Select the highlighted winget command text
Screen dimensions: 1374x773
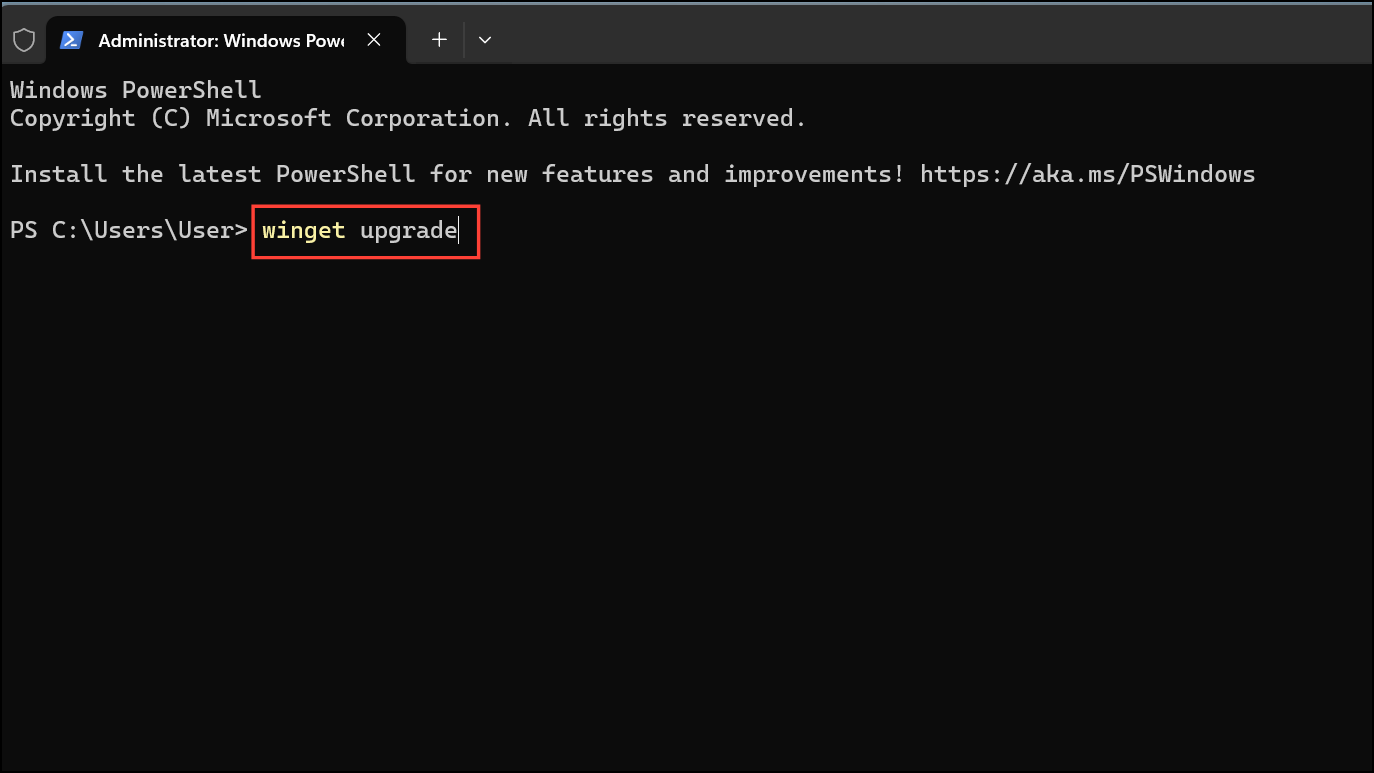point(303,230)
